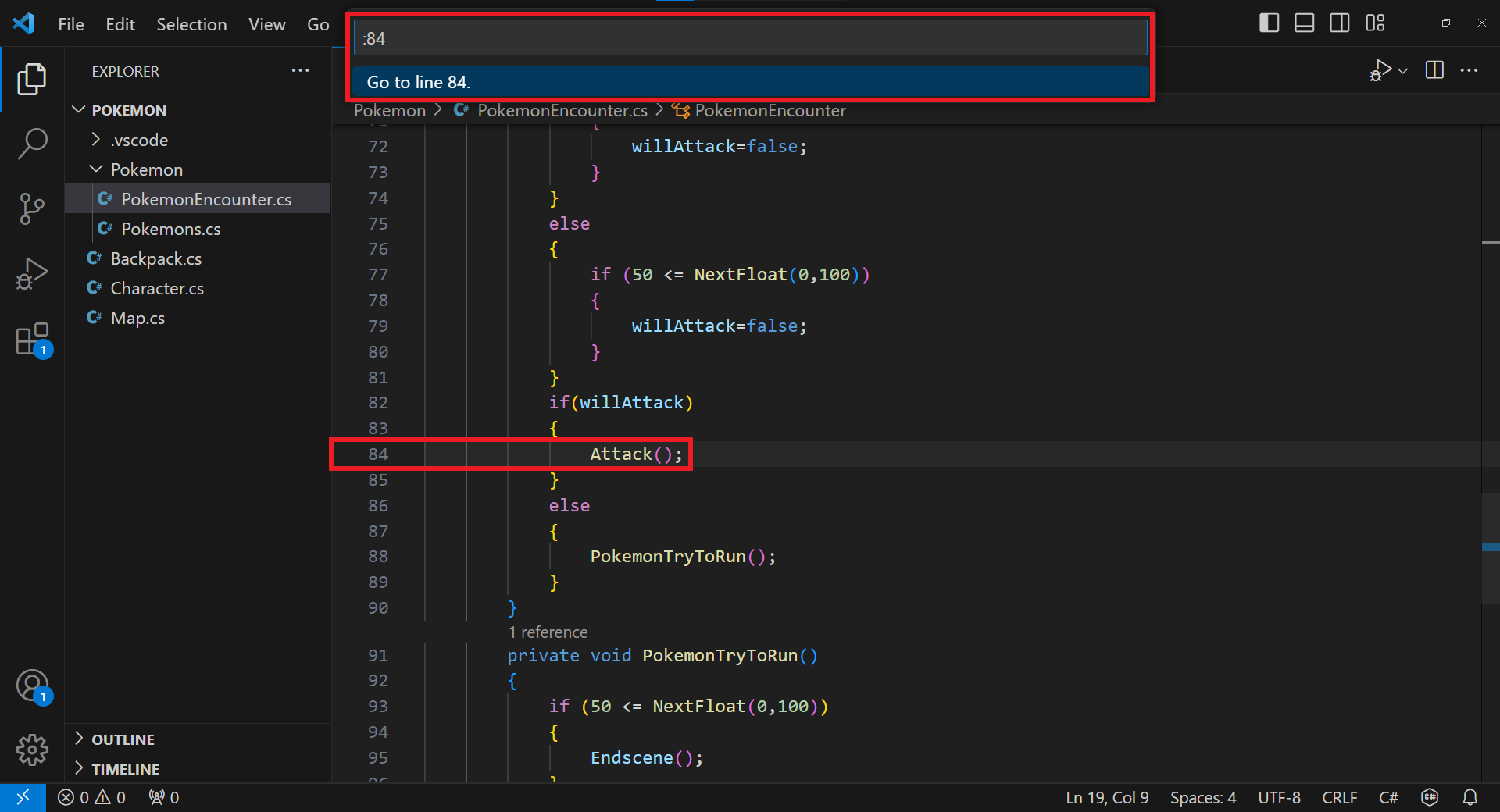
Task: Open Source Control view
Action: click(32, 208)
